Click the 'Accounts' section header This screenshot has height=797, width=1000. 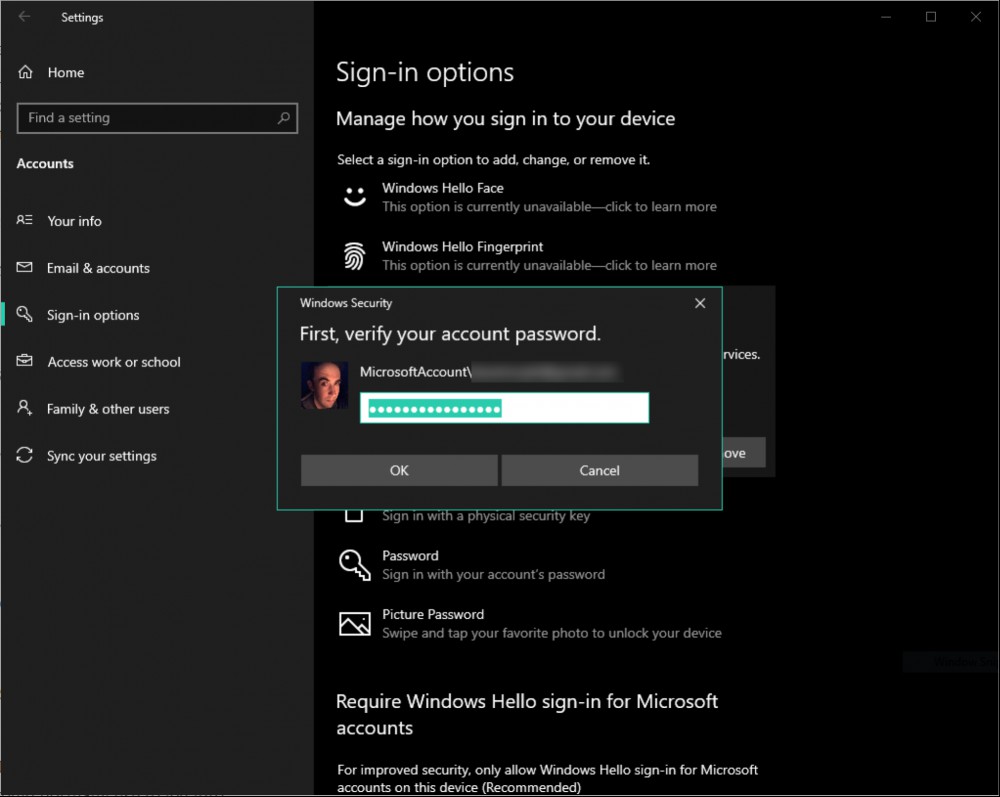45,164
